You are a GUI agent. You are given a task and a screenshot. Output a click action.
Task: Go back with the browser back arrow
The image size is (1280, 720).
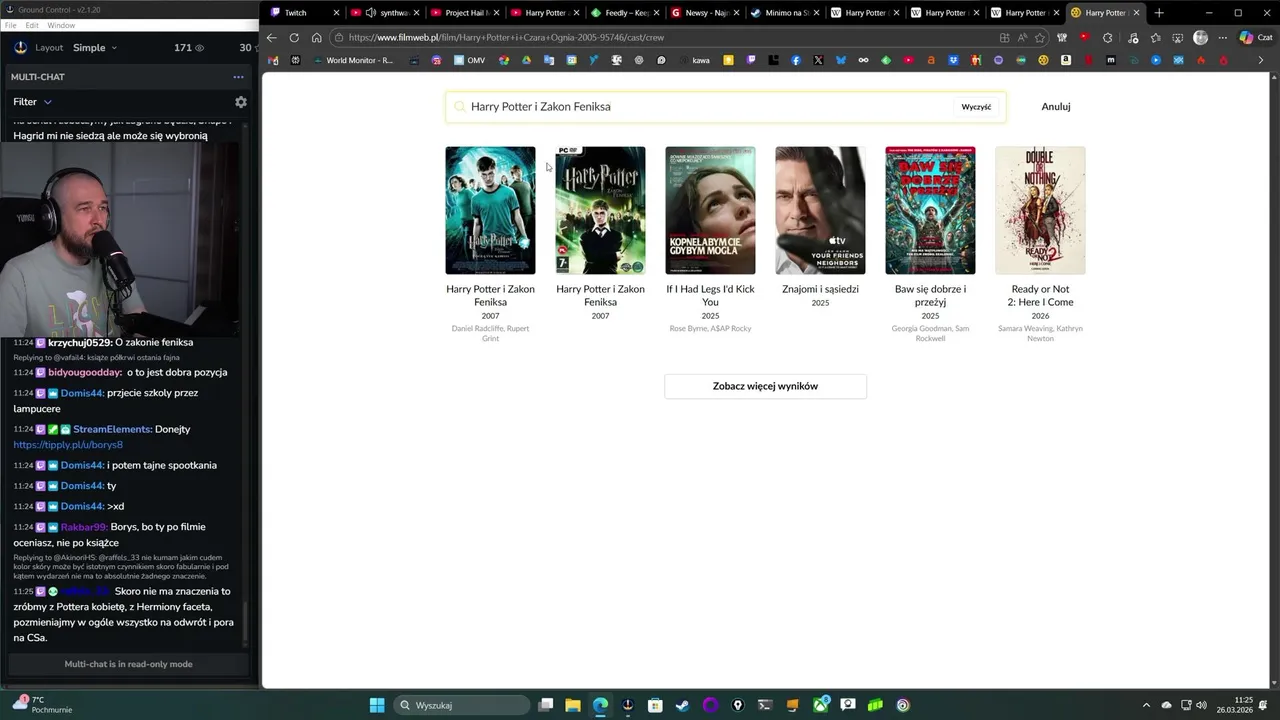(271, 38)
